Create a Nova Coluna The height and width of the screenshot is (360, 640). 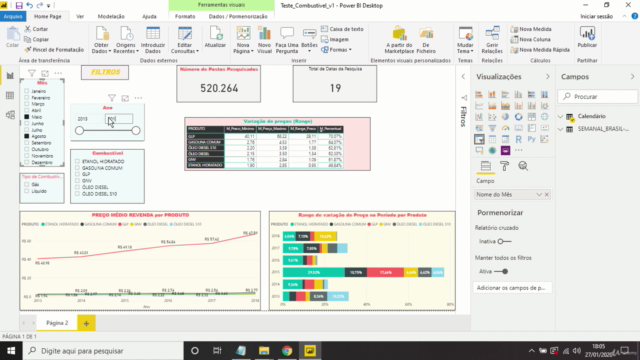click(x=531, y=39)
